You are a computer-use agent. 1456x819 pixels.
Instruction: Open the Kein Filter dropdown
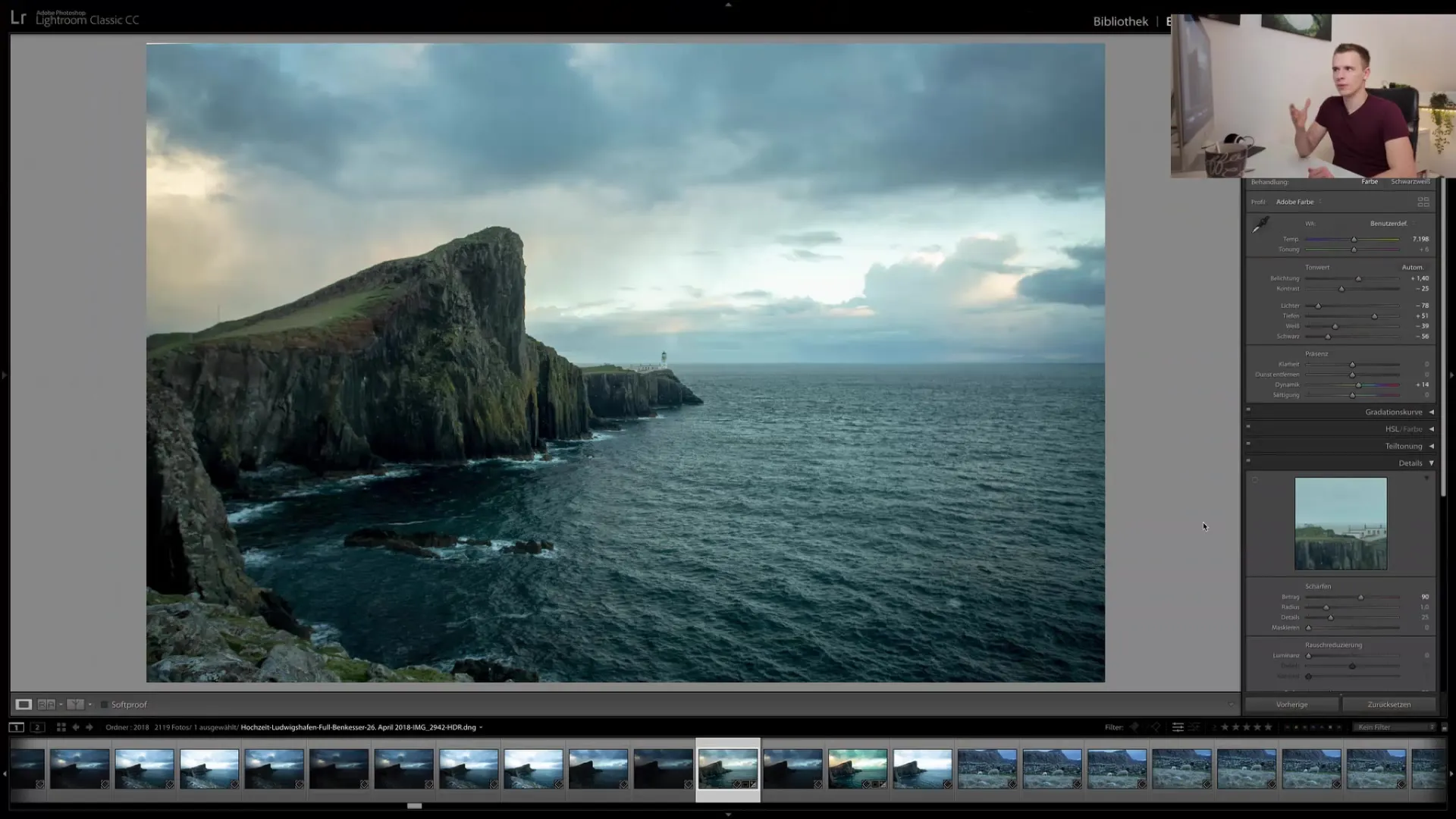[x=1395, y=727]
